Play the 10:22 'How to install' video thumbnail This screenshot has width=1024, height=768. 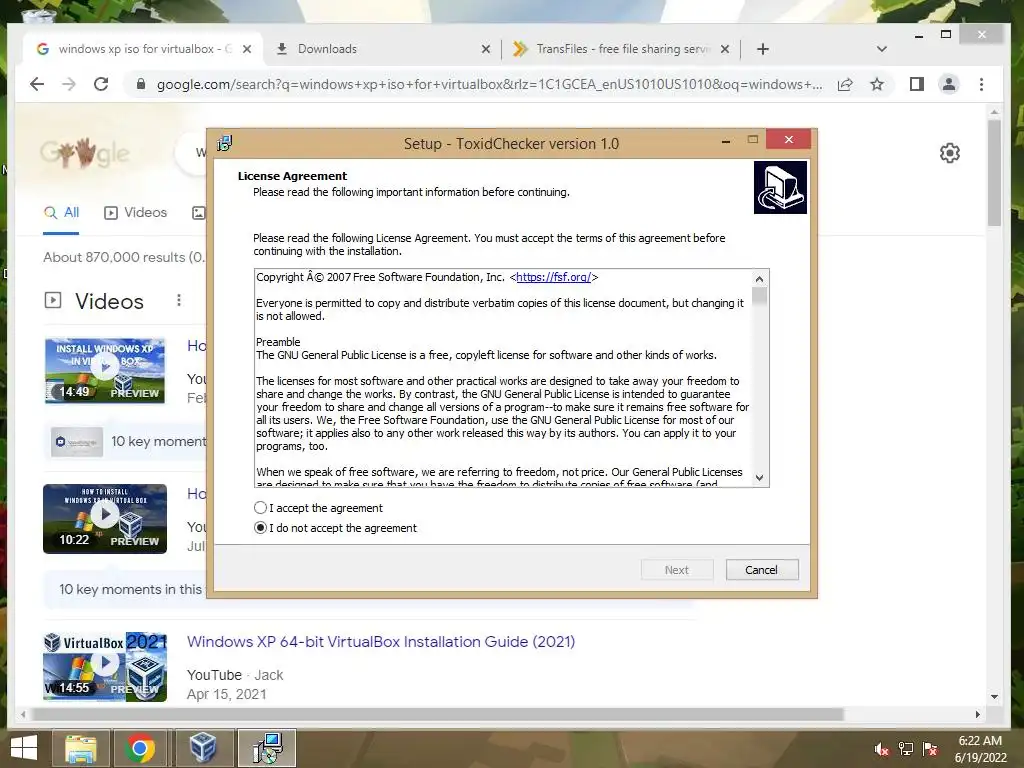104,519
